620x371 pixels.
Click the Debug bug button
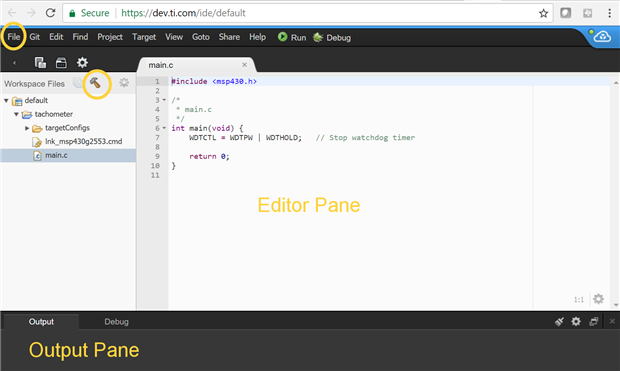pos(332,38)
